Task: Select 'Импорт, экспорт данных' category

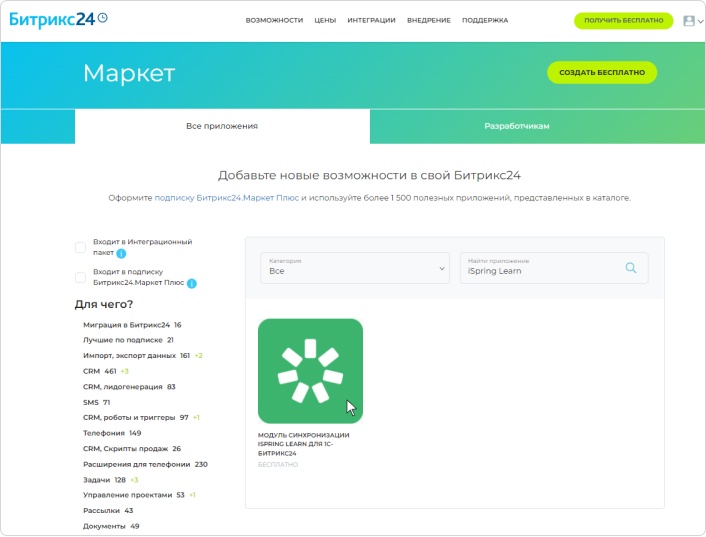Action: click(x=142, y=356)
